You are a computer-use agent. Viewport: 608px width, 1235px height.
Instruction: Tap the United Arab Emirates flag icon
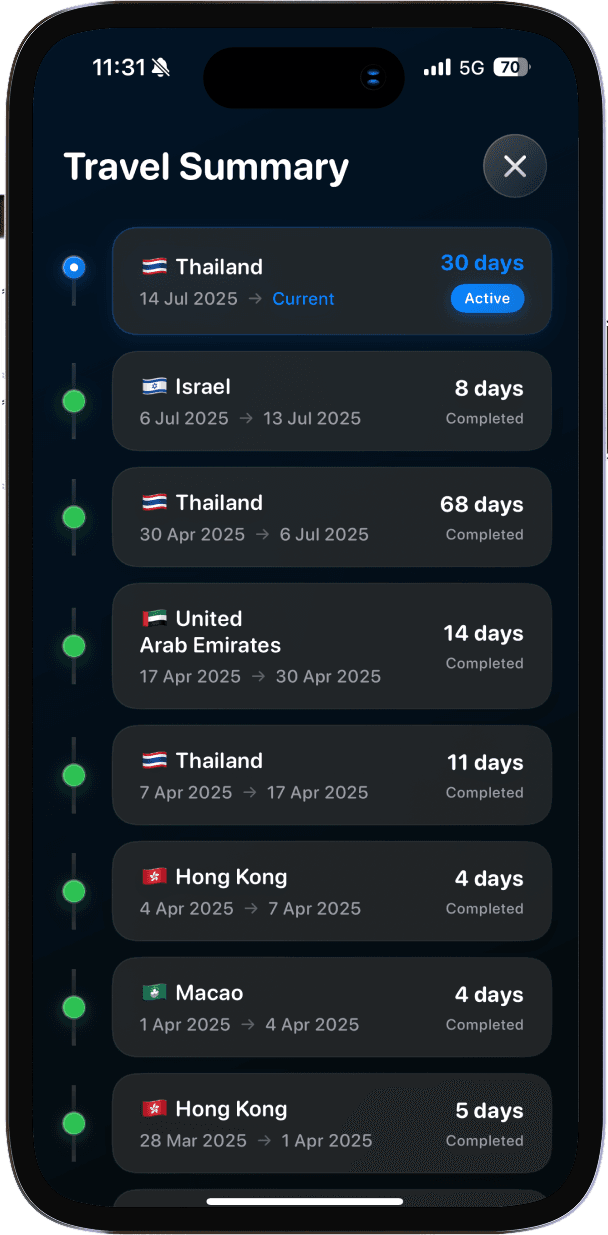154,618
